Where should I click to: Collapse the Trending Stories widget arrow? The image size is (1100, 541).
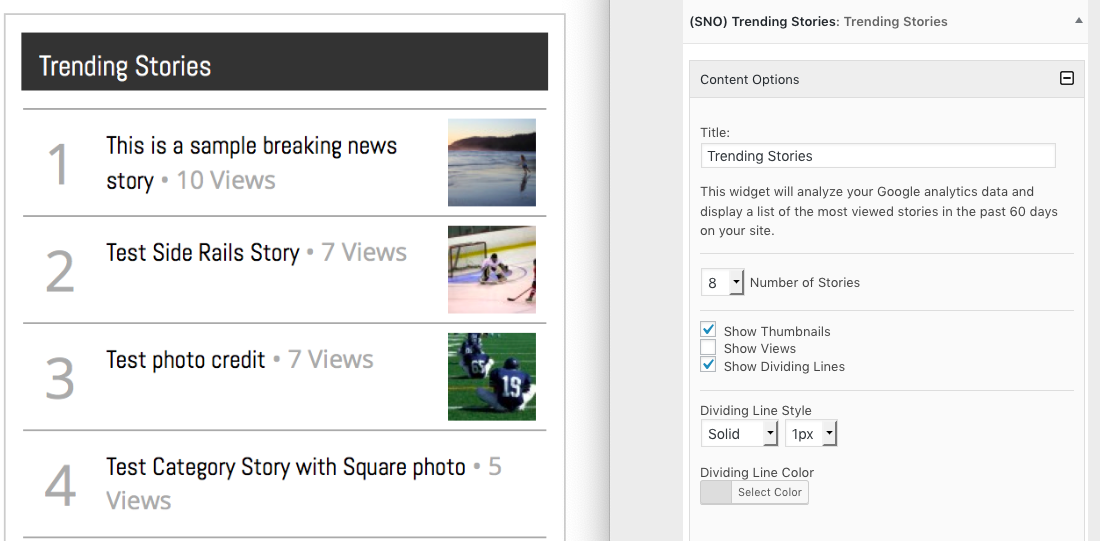coord(1079,21)
